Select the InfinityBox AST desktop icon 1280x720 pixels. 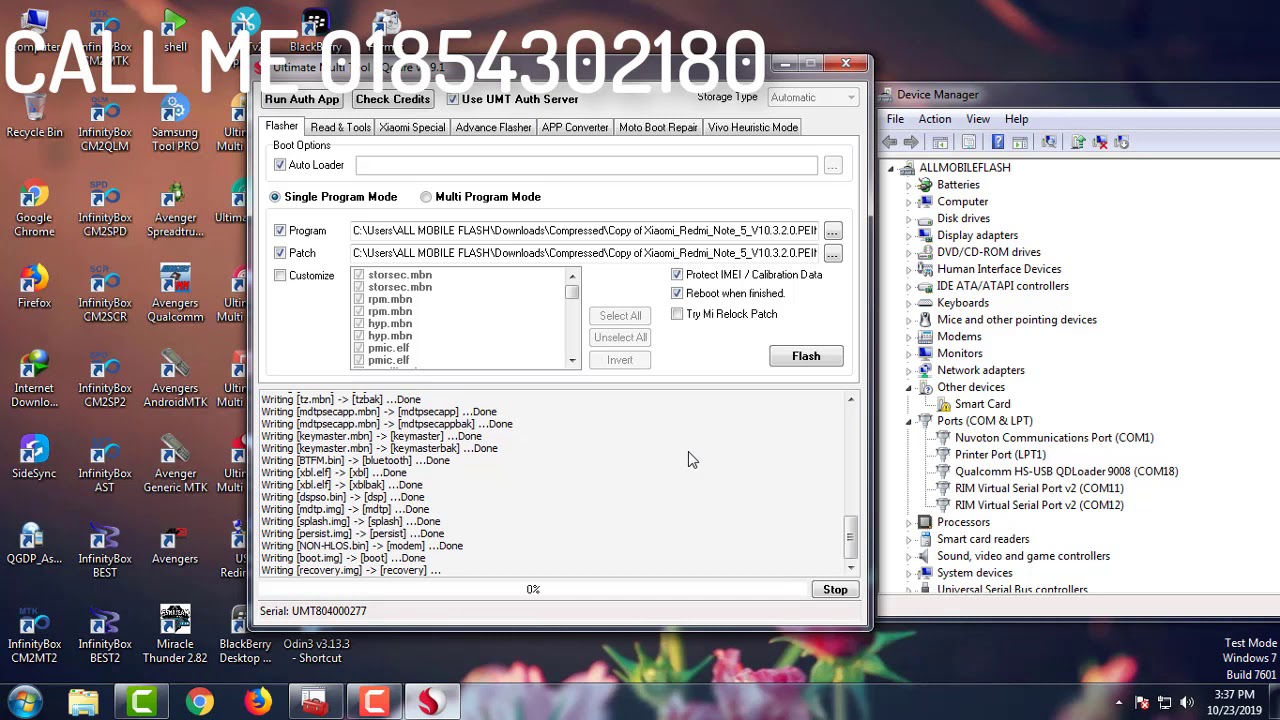(105, 464)
